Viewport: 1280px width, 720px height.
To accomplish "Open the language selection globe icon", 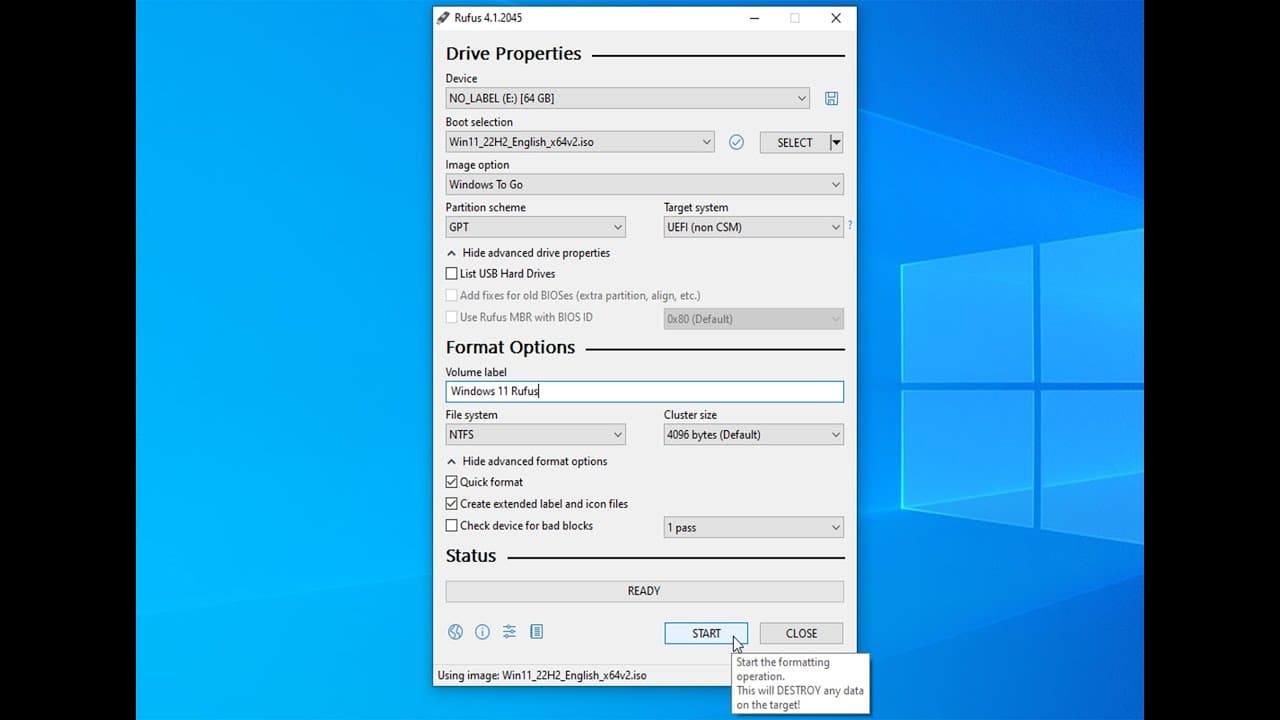I will [x=455, y=632].
